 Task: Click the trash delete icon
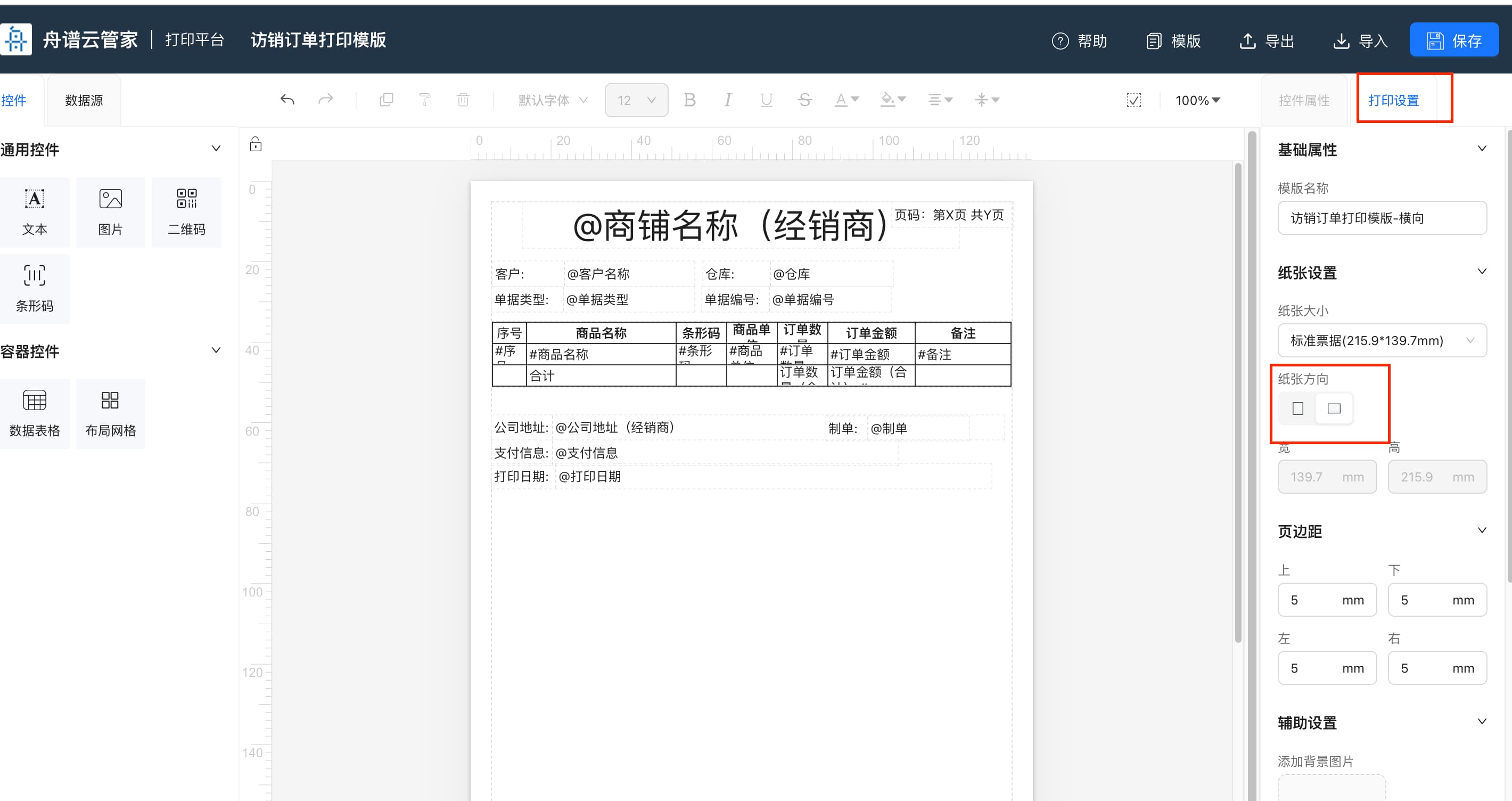(x=463, y=100)
